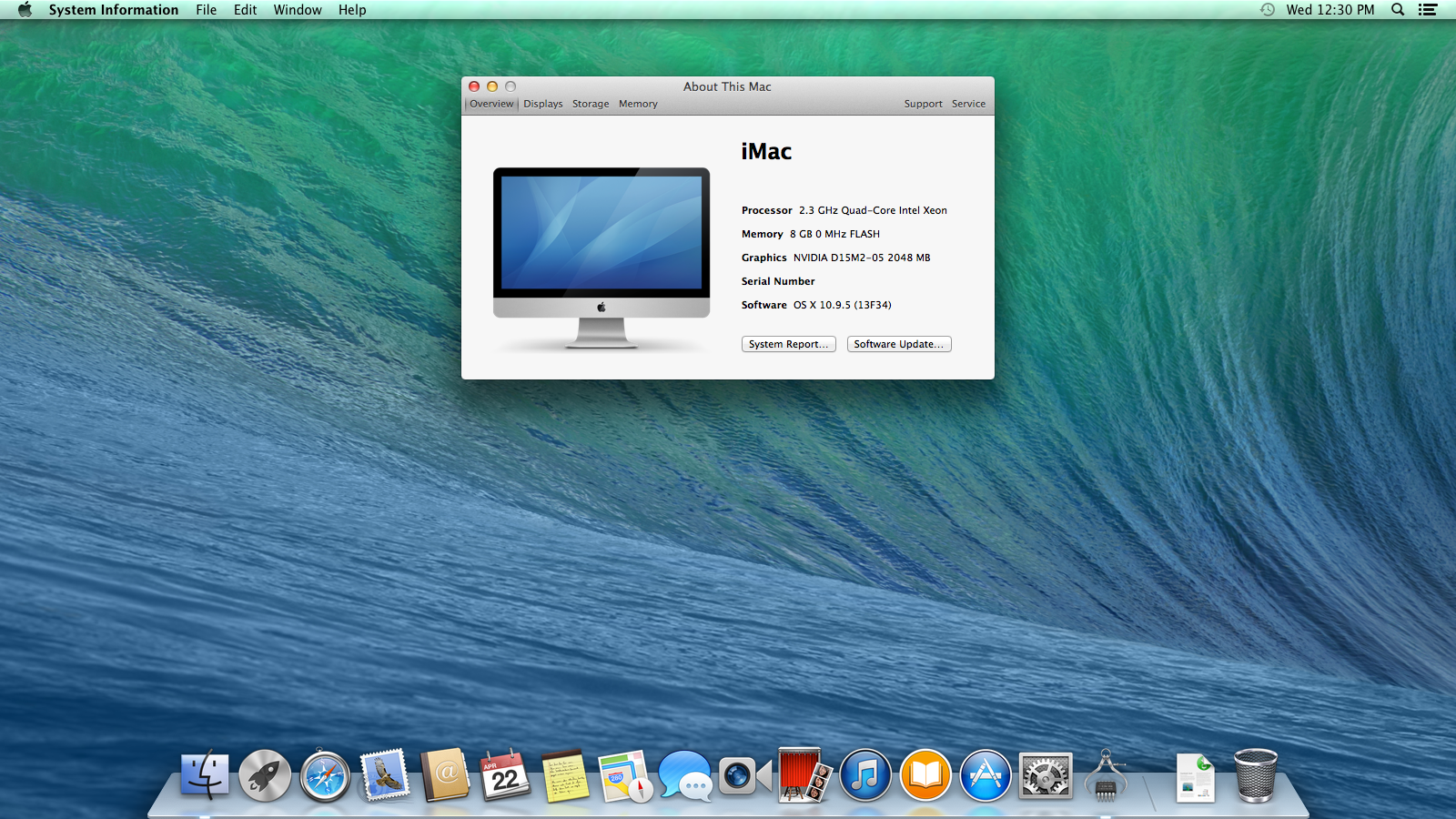Open Launchpad rocket icon
The height and width of the screenshot is (819, 1456).
(265, 776)
